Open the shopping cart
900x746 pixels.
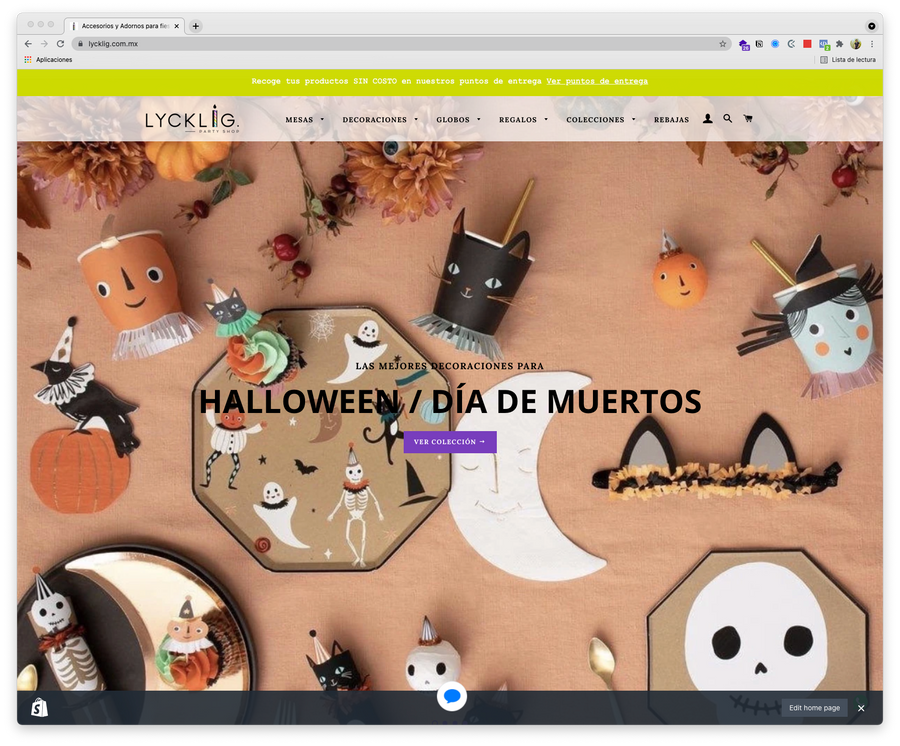pos(748,119)
